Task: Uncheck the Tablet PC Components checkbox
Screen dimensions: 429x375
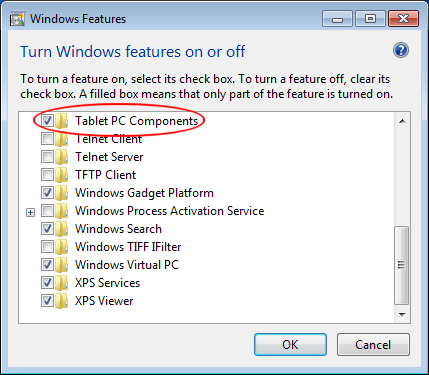Action: click(x=47, y=121)
